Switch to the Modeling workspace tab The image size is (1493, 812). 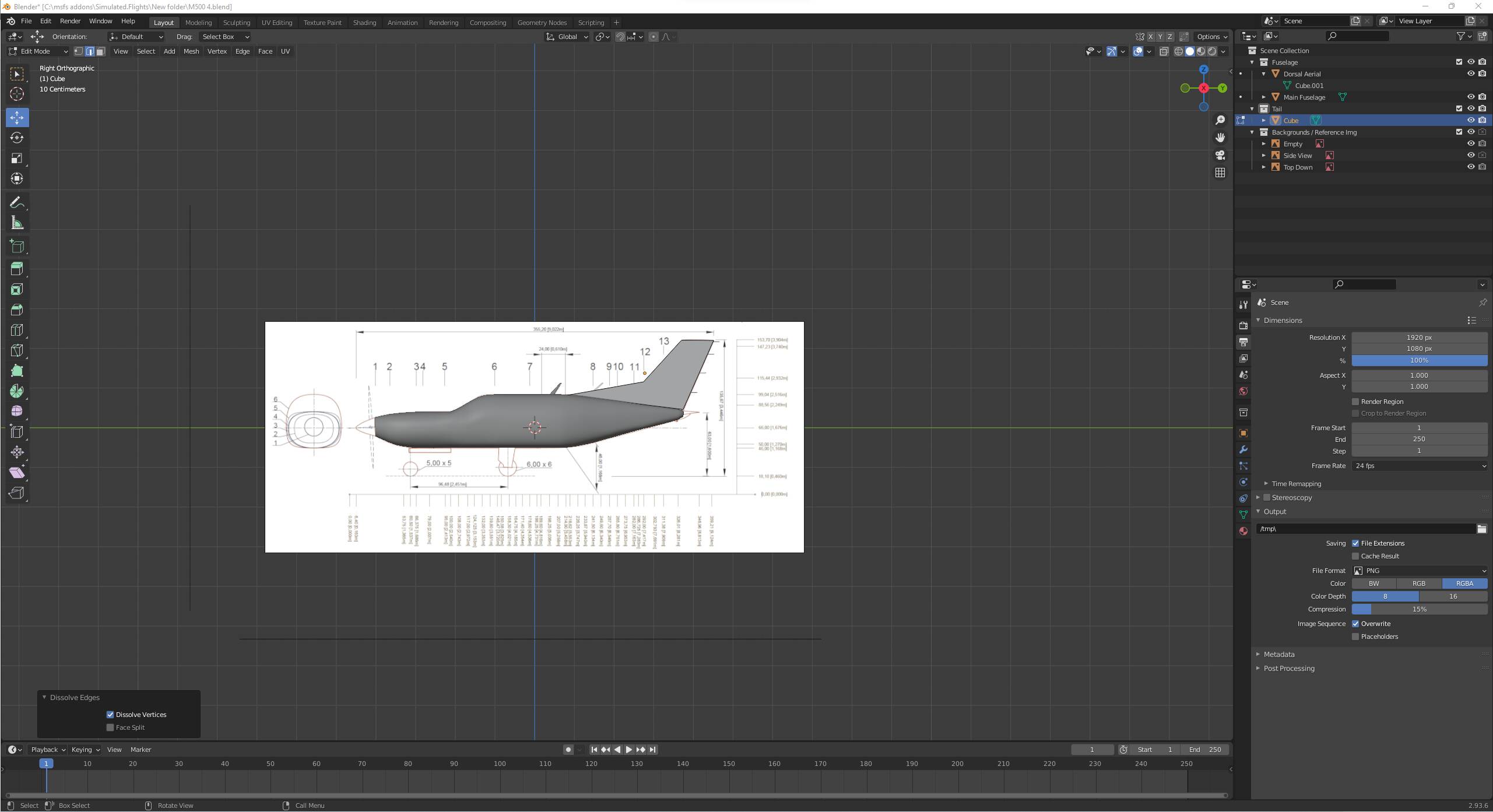198,23
